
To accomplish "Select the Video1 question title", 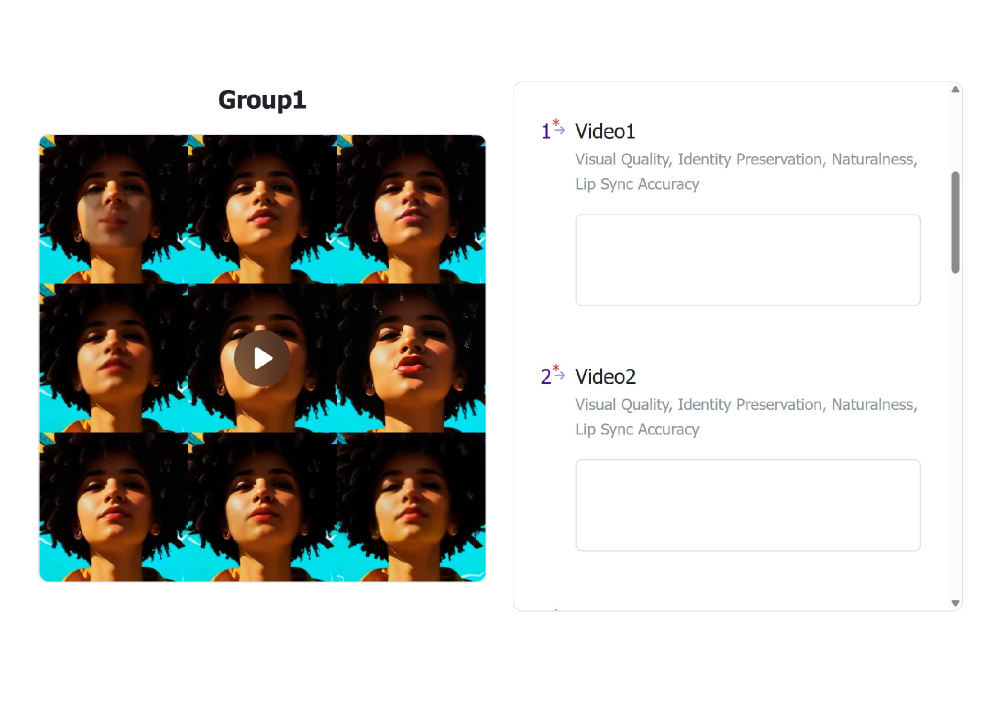I will 605,131.
